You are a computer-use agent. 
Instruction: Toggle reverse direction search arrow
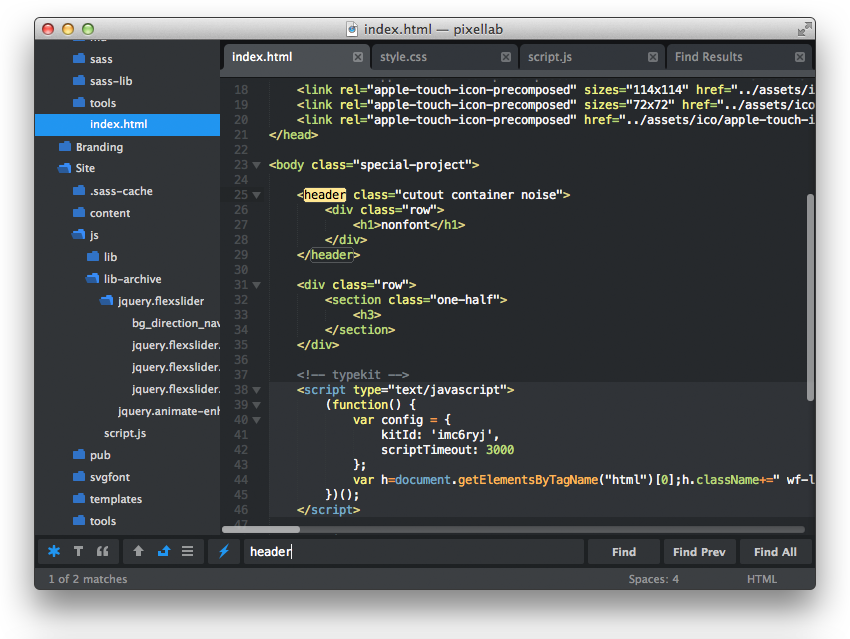pyautogui.click(x=138, y=551)
